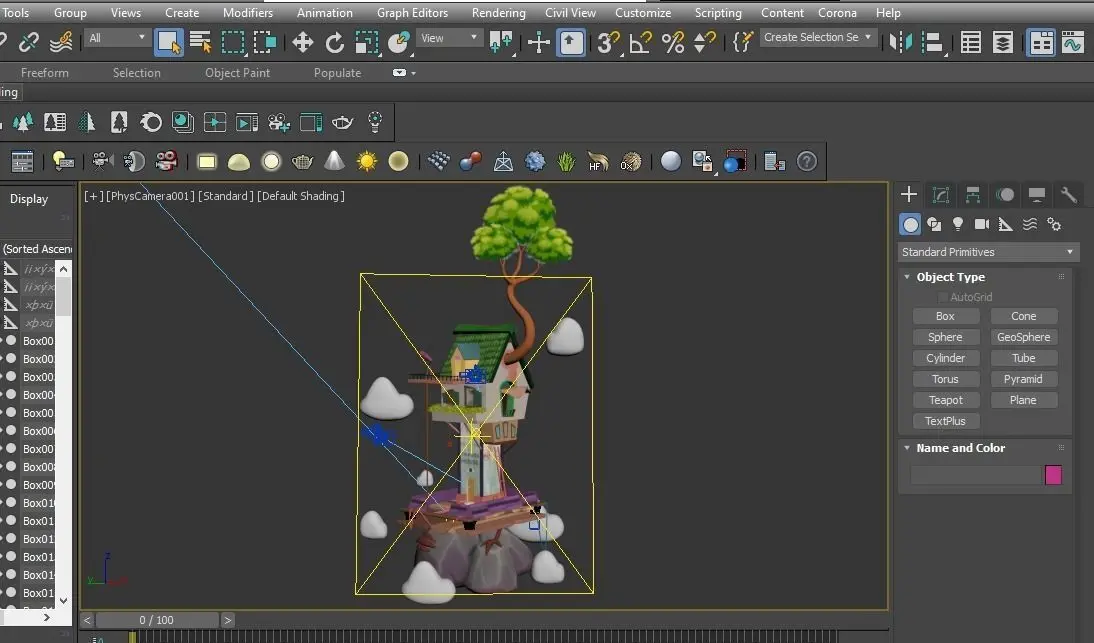Click the lightbulb icon in Forest toolbar
Screen dimensions: 1094x643
(x=375, y=123)
